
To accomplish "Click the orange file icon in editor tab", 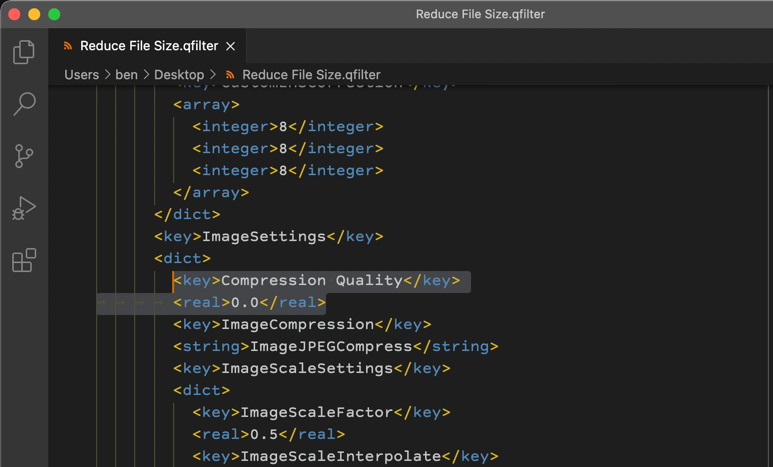I will [x=68, y=46].
